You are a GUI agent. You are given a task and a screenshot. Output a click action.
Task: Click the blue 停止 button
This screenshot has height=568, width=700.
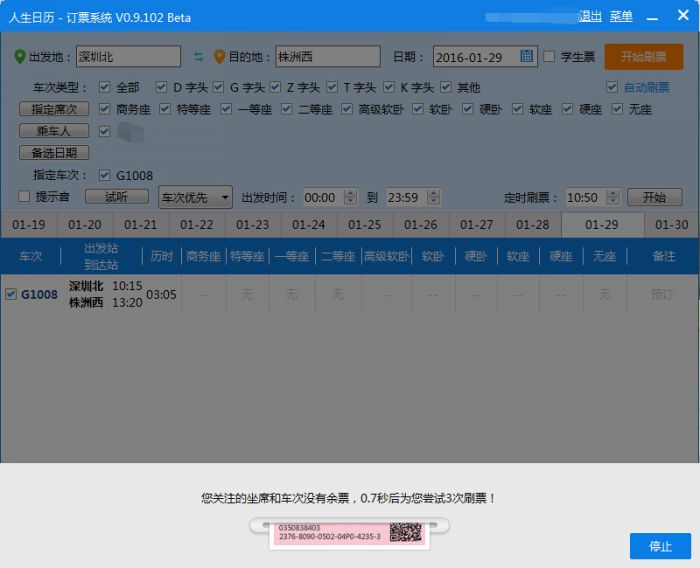(x=660, y=546)
